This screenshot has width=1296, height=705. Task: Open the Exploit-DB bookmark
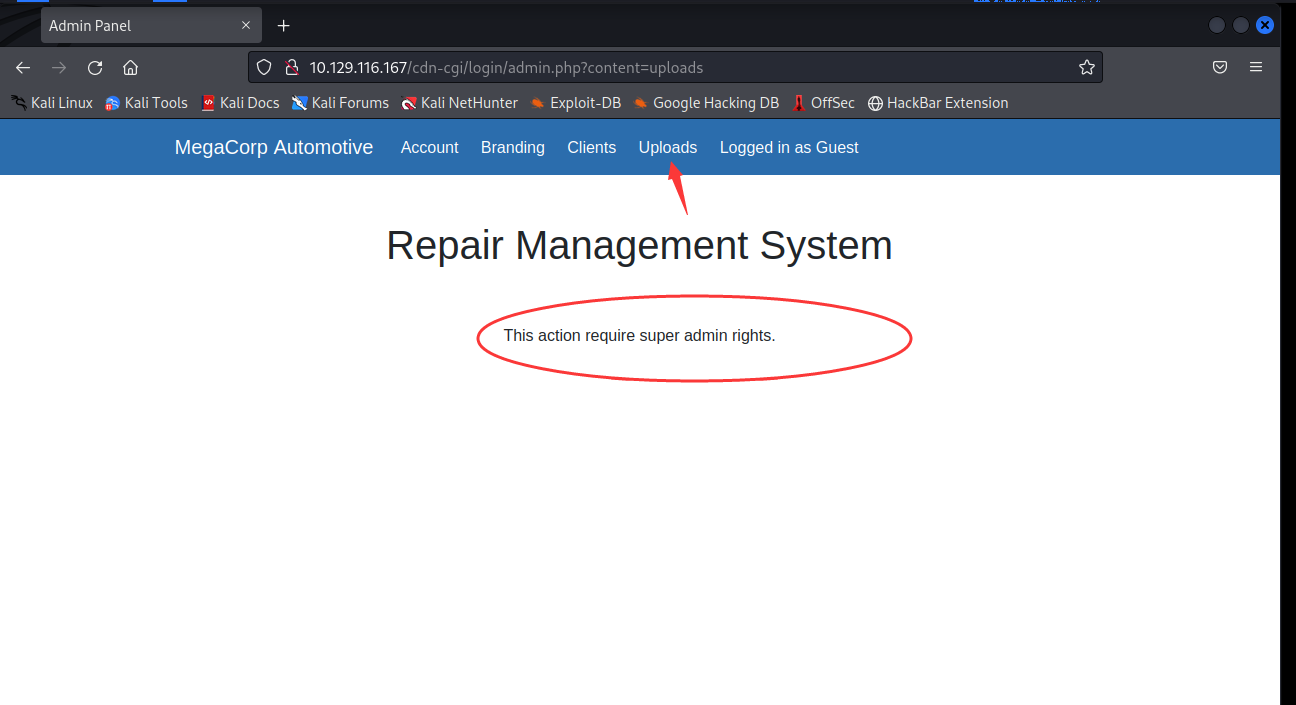click(576, 103)
